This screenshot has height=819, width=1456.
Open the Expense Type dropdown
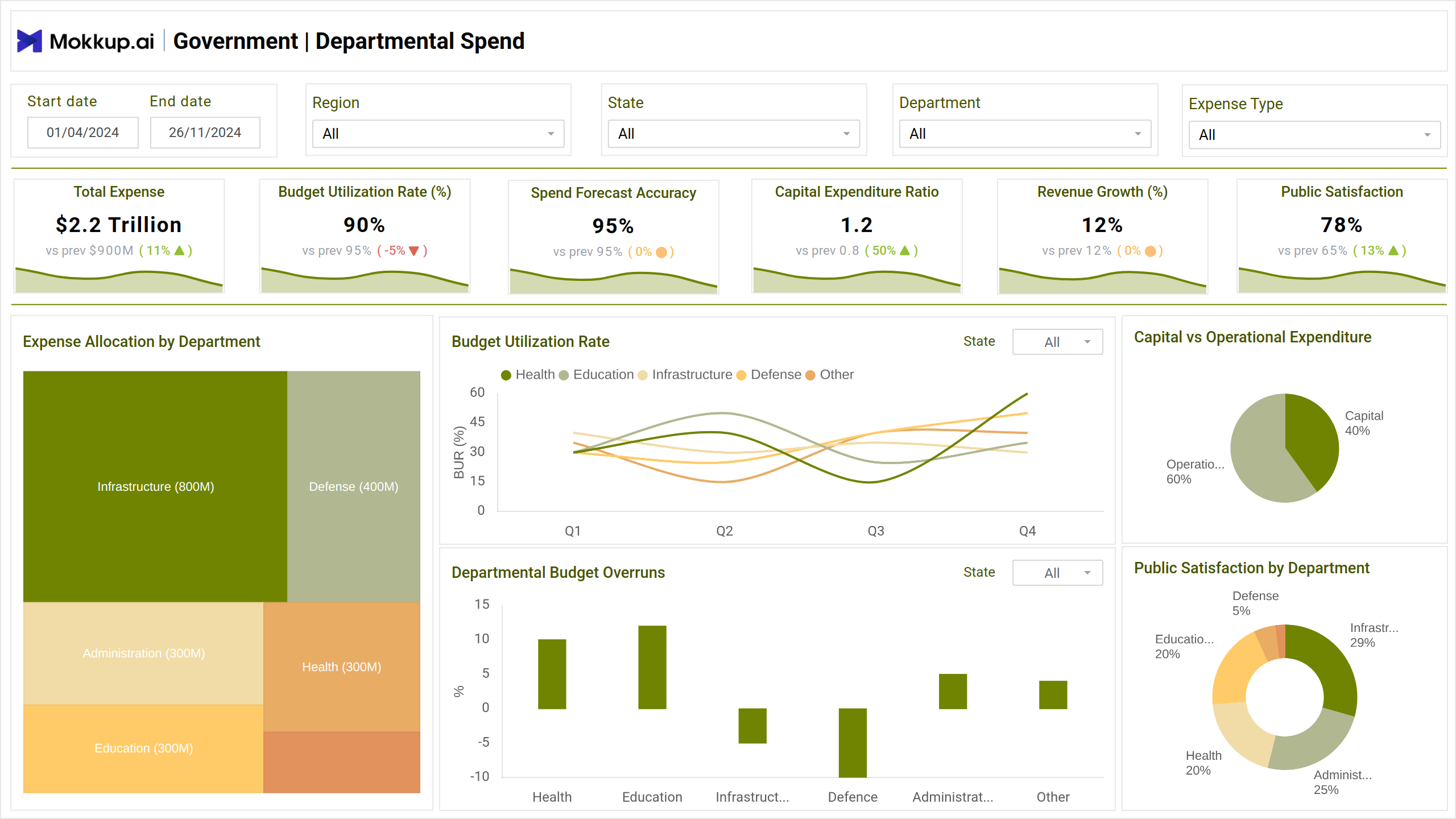[1315, 135]
